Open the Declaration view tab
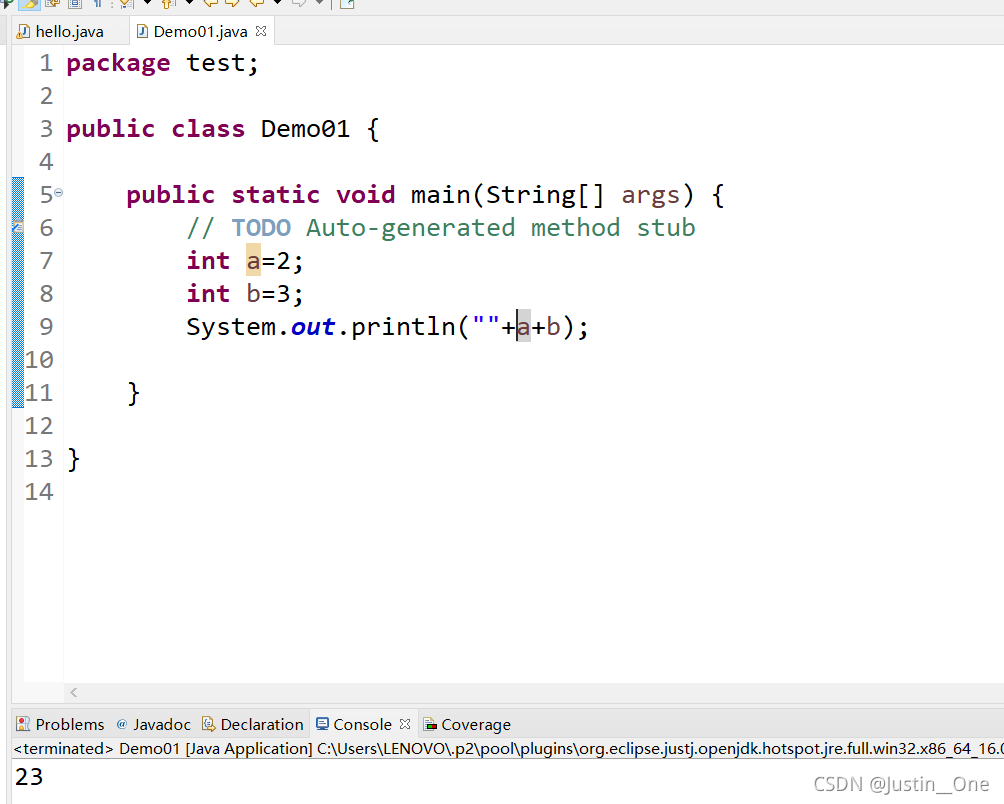This screenshot has width=1004, height=804. click(x=262, y=724)
